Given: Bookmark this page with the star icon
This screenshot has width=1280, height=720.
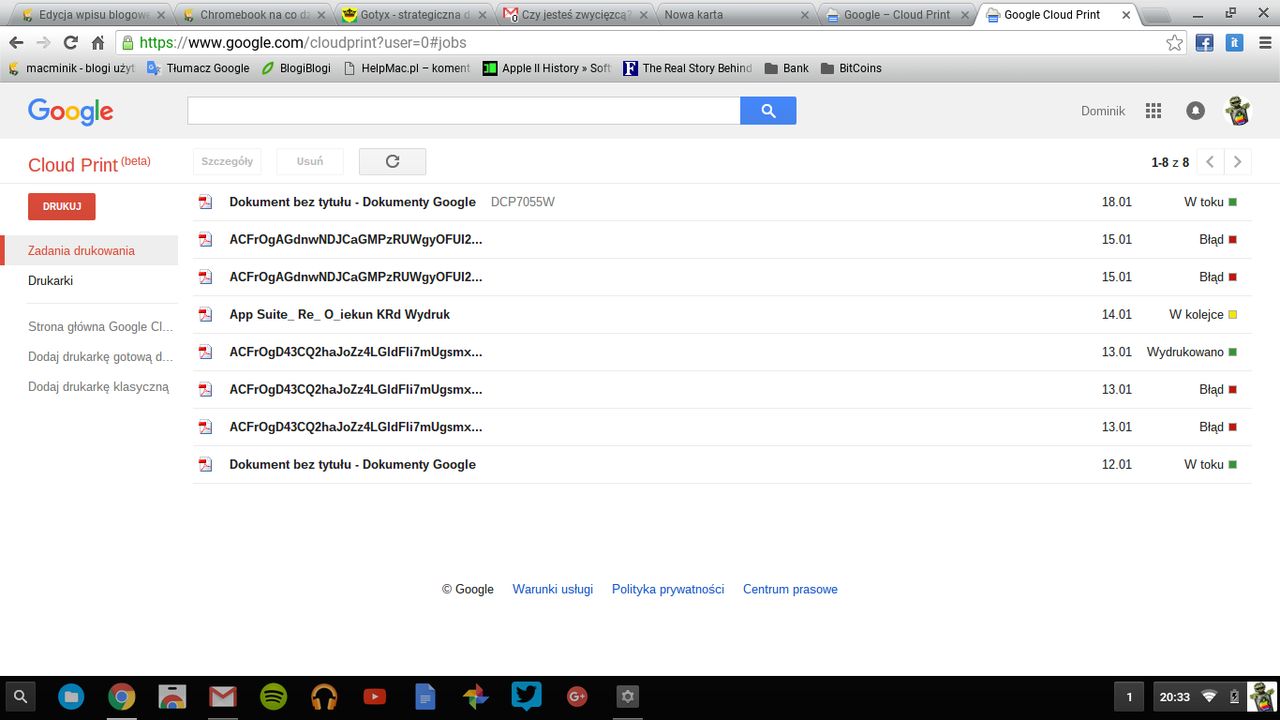Looking at the screenshot, I should point(1175,43).
